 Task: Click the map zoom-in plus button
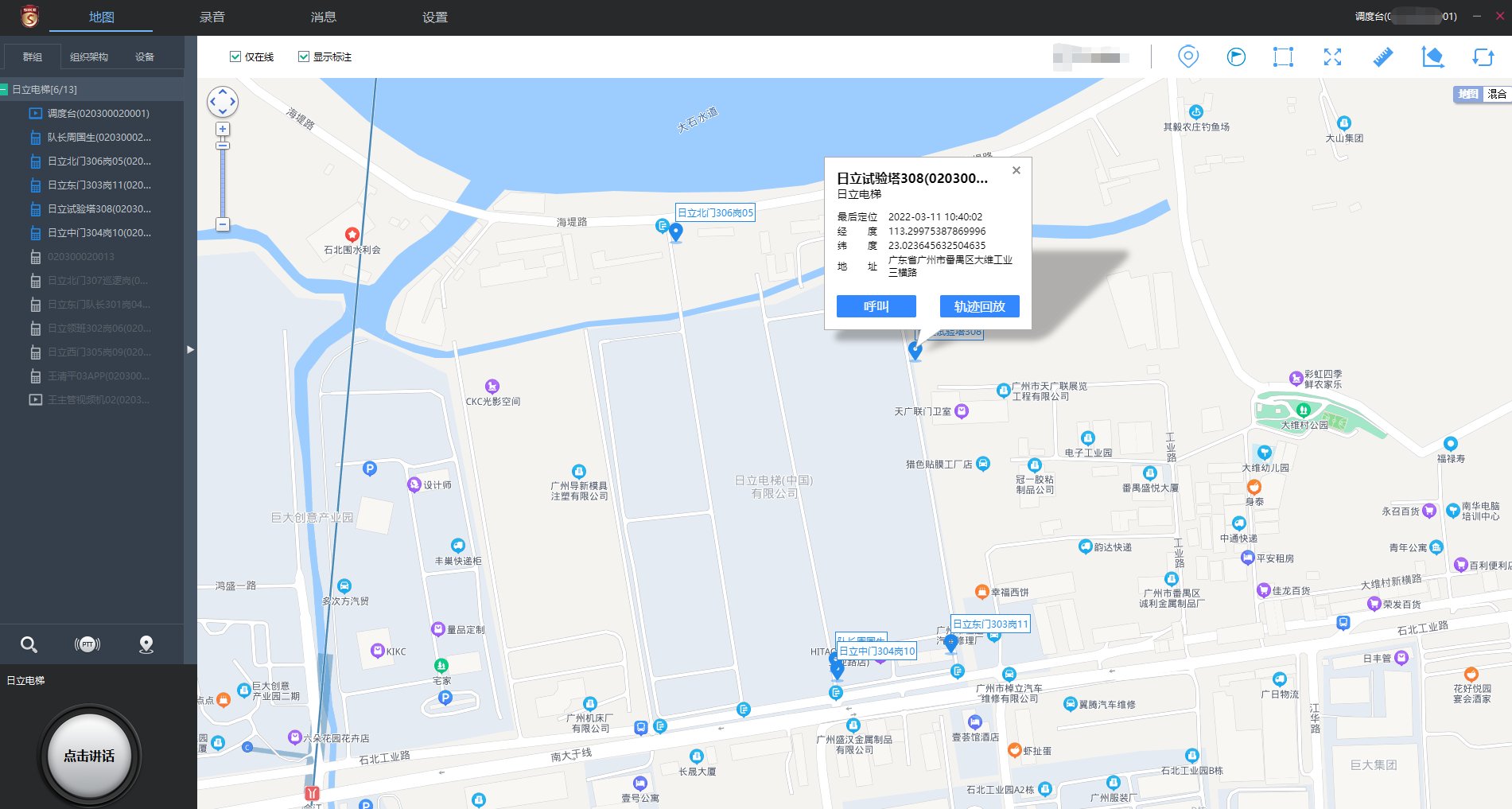tap(223, 129)
